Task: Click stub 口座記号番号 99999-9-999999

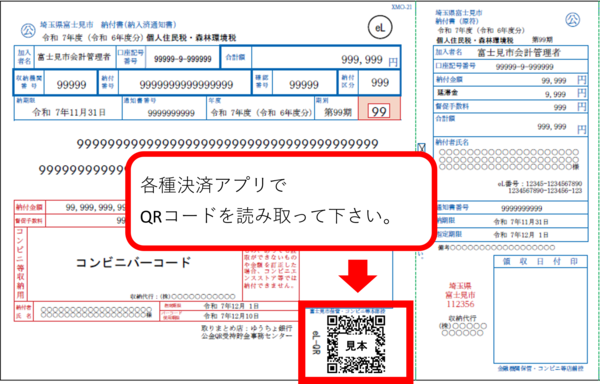Action: (510, 66)
